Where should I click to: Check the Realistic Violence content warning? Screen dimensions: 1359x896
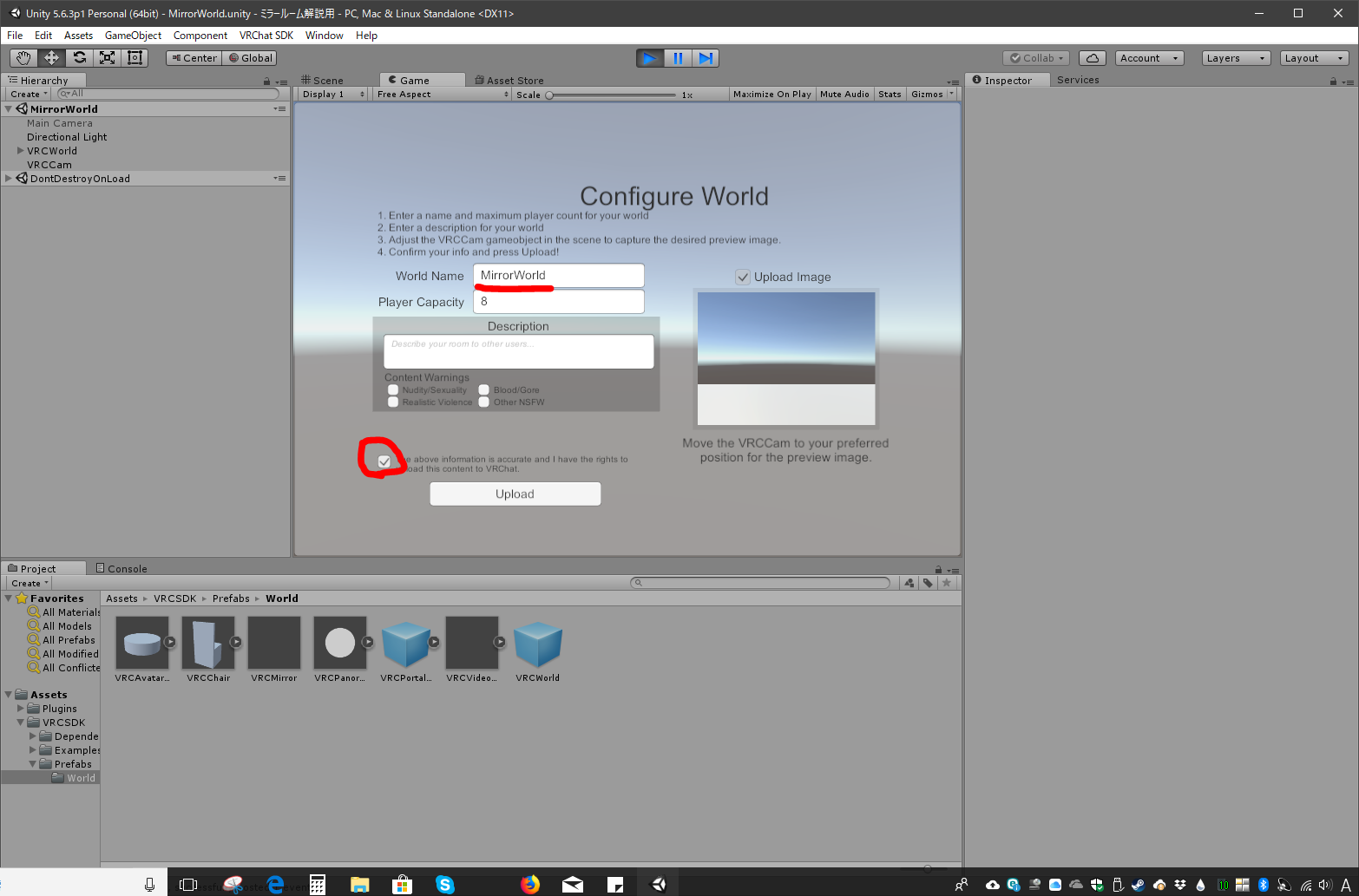click(393, 402)
